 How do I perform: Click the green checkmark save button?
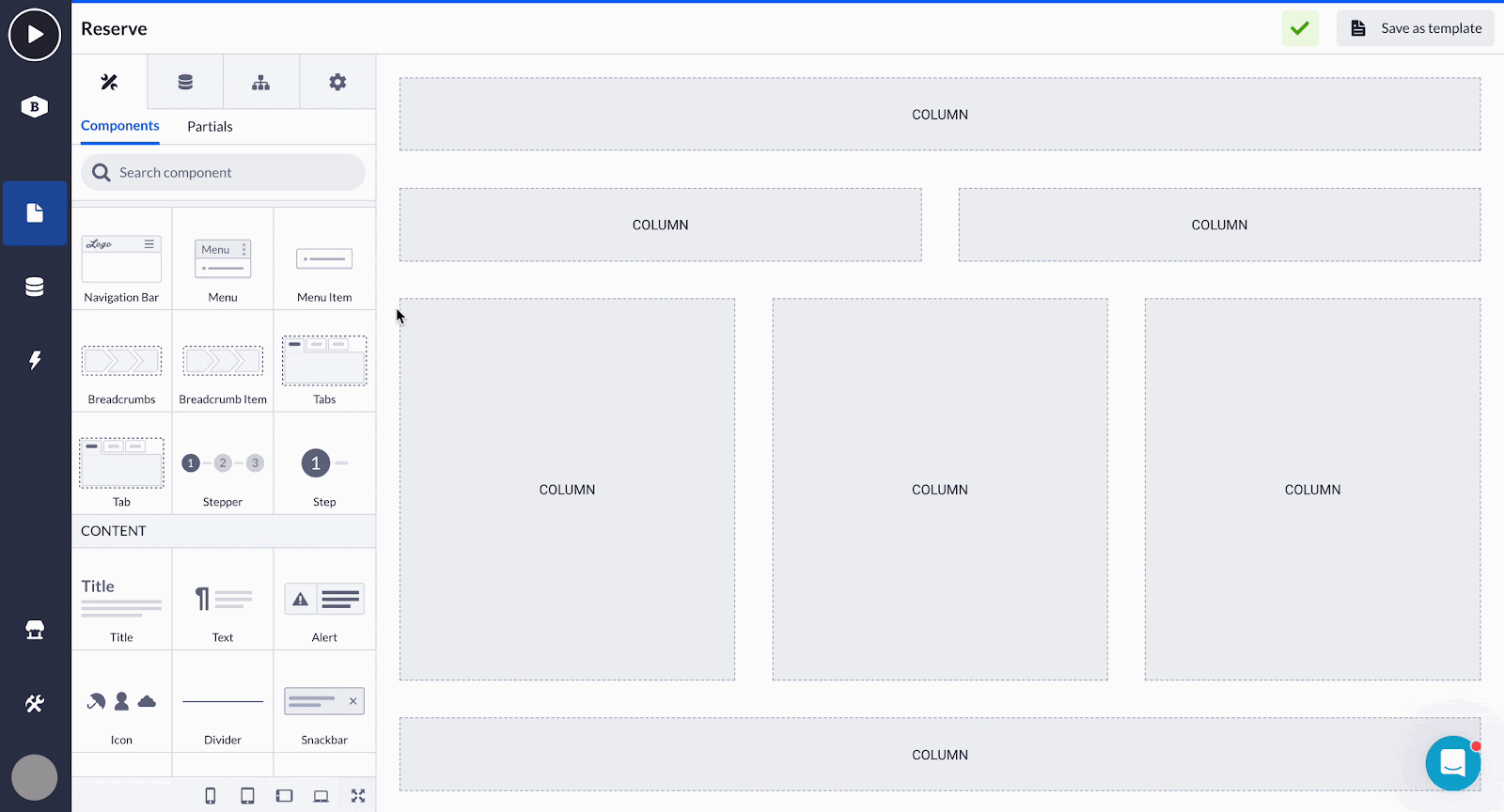[x=1300, y=28]
